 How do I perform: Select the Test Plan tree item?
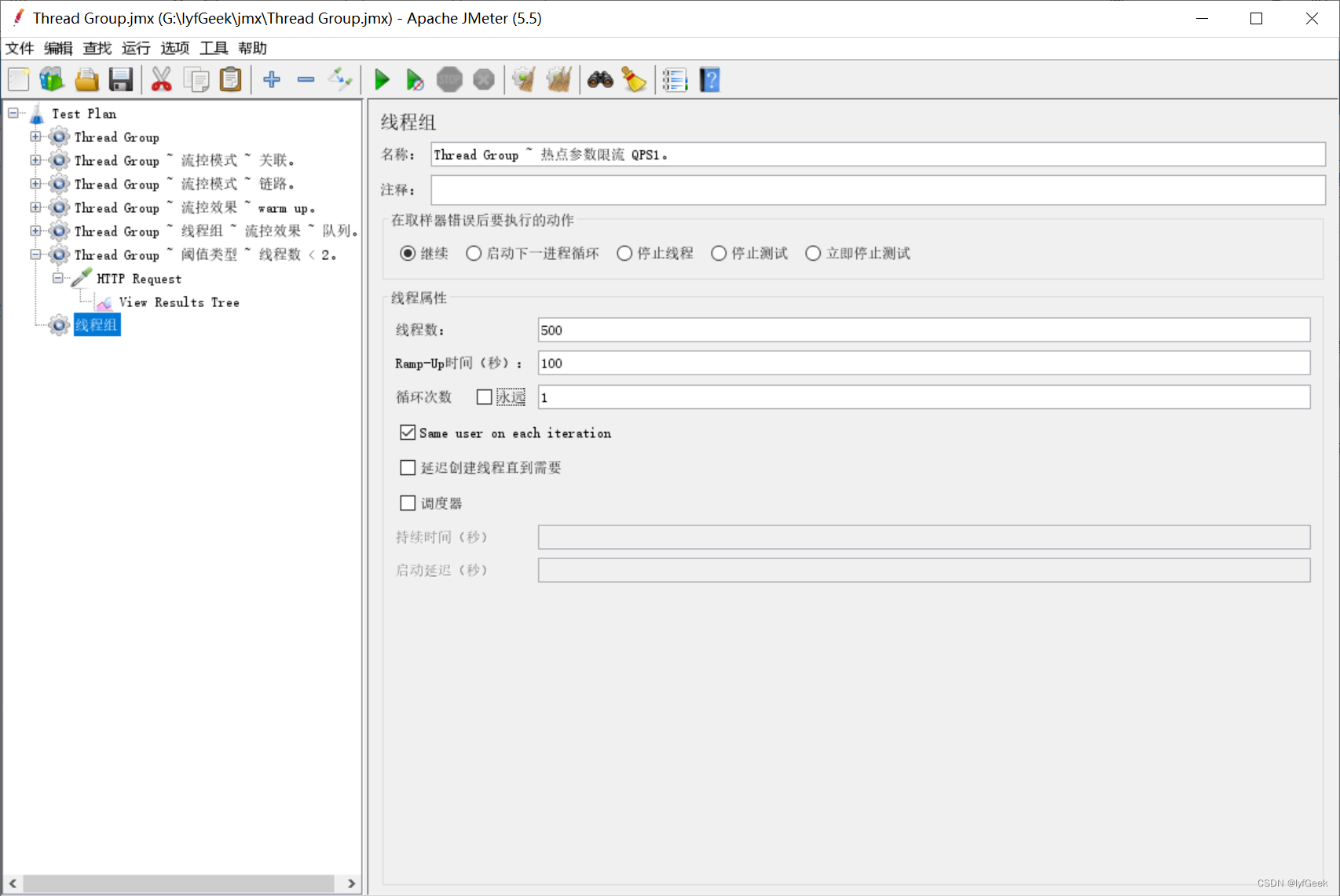click(x=84, y=114)
